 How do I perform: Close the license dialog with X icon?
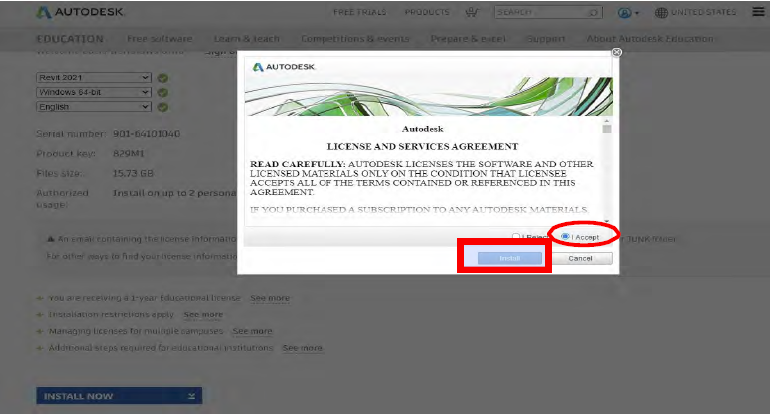616,52
